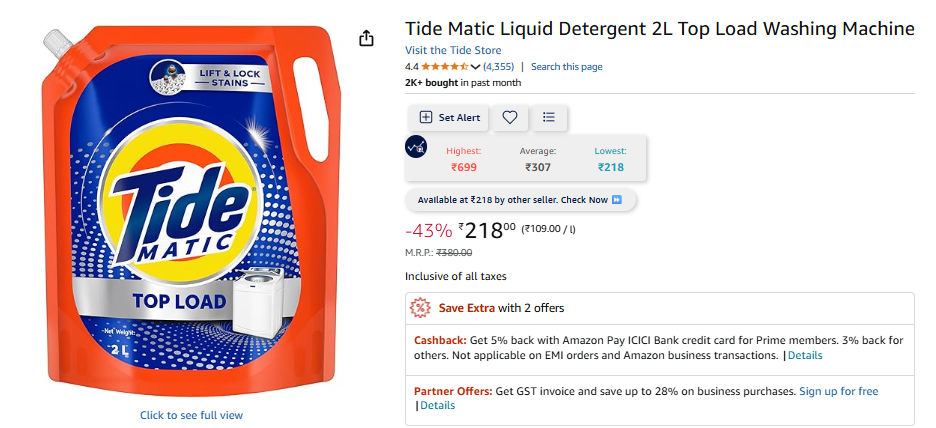The width and height of the screenshot is (936, 428).
Task: Open Cashback offer Details link
Action: 805,355
